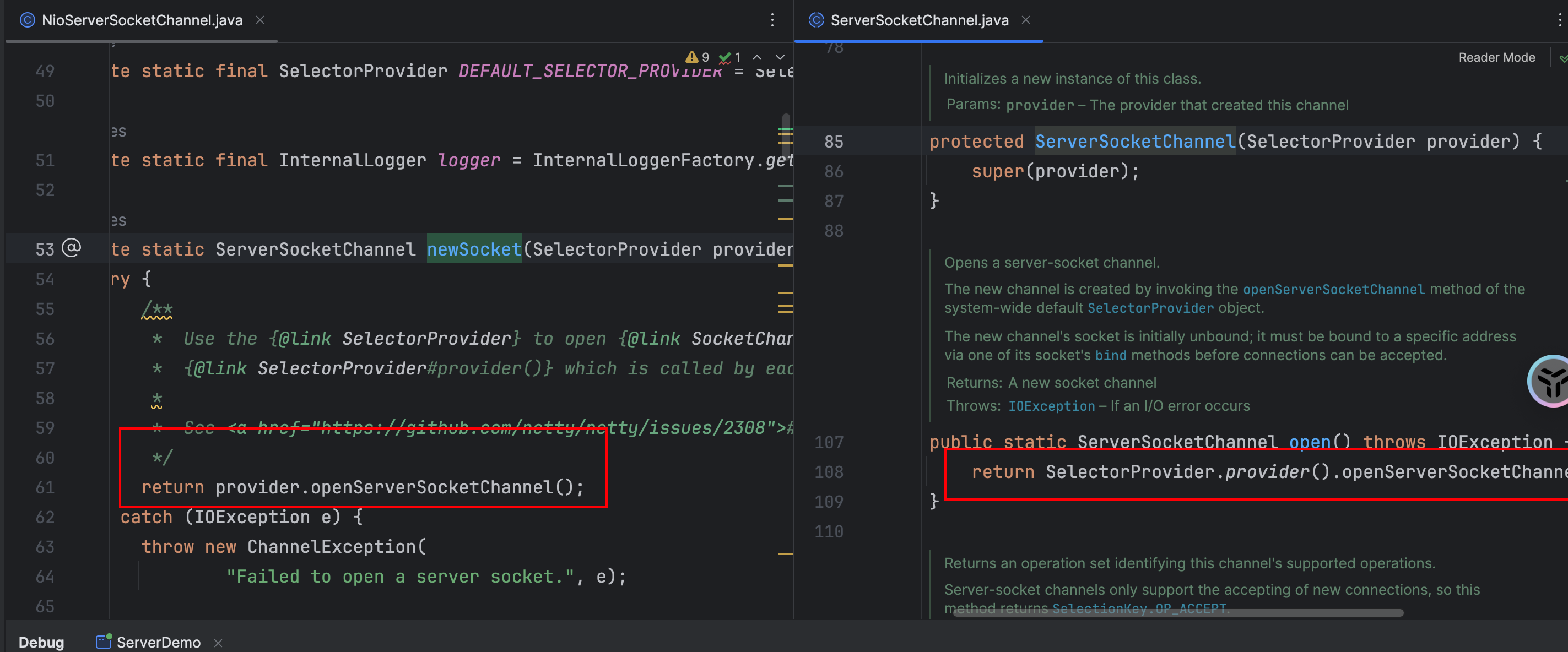Viewport: 1568px width, 652px height.
Task: Click the DEFAULT_SELECTOR_PROVIDER constant
Action: (590, 71)
